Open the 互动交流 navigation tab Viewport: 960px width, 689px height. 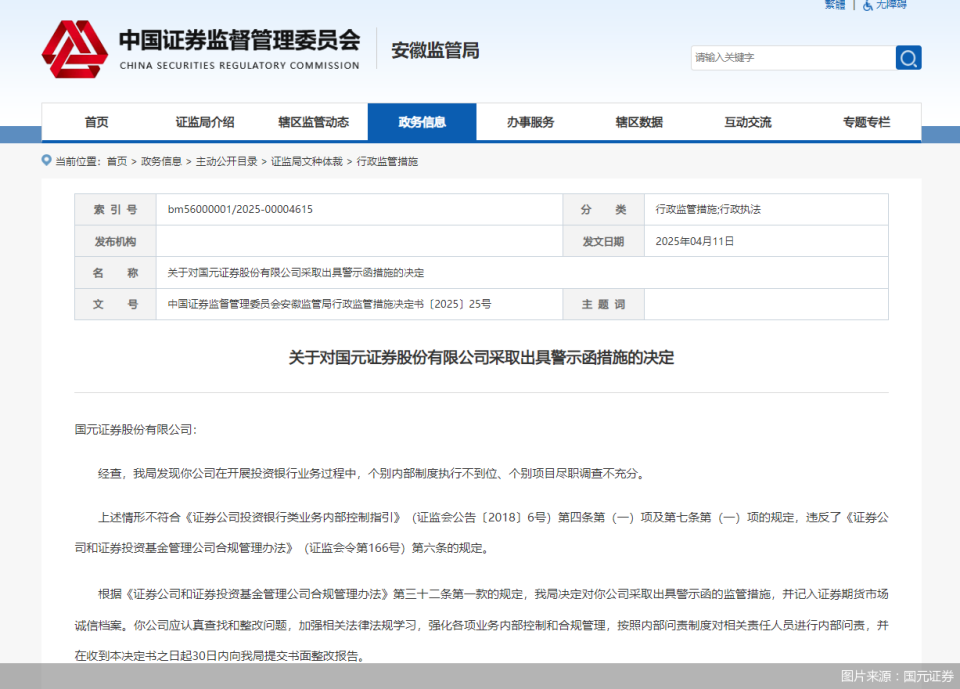748,122
